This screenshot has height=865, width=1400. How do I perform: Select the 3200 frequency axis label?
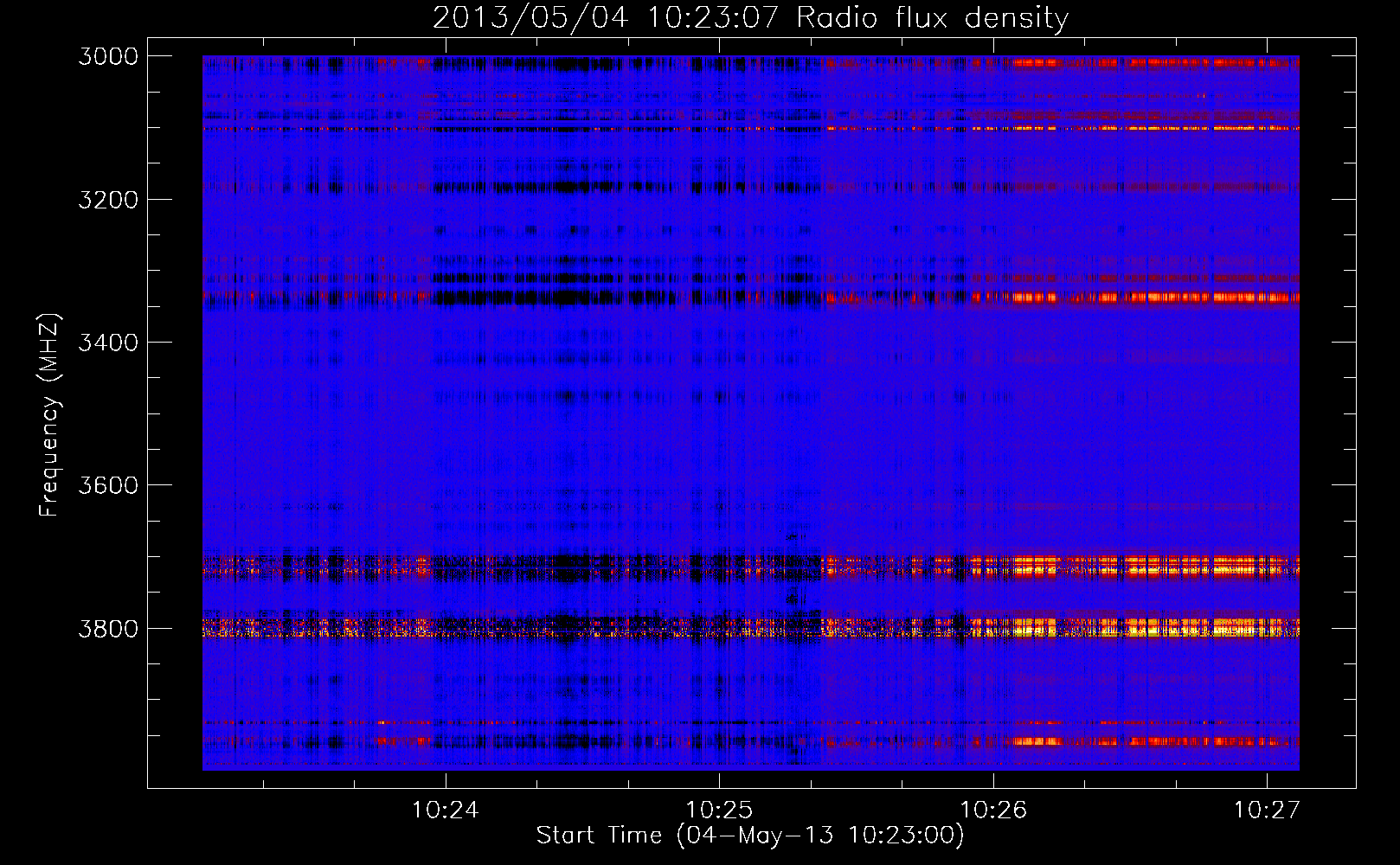(x=108, y=200)
